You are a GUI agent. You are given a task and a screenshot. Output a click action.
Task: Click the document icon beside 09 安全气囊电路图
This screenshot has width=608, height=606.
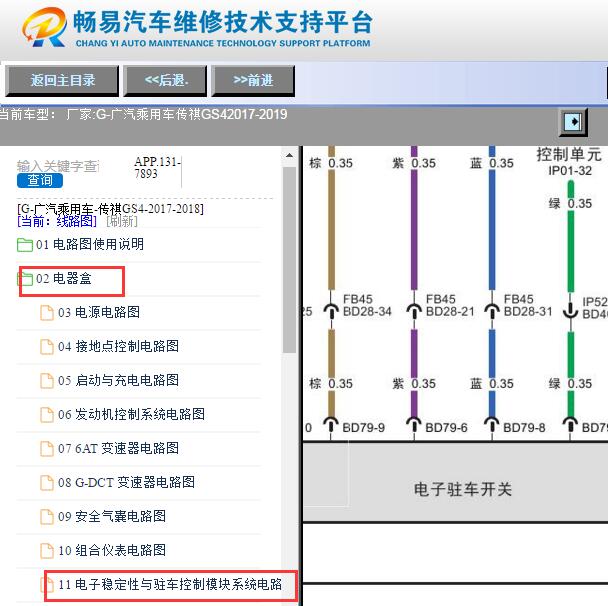tap(47, 517)
